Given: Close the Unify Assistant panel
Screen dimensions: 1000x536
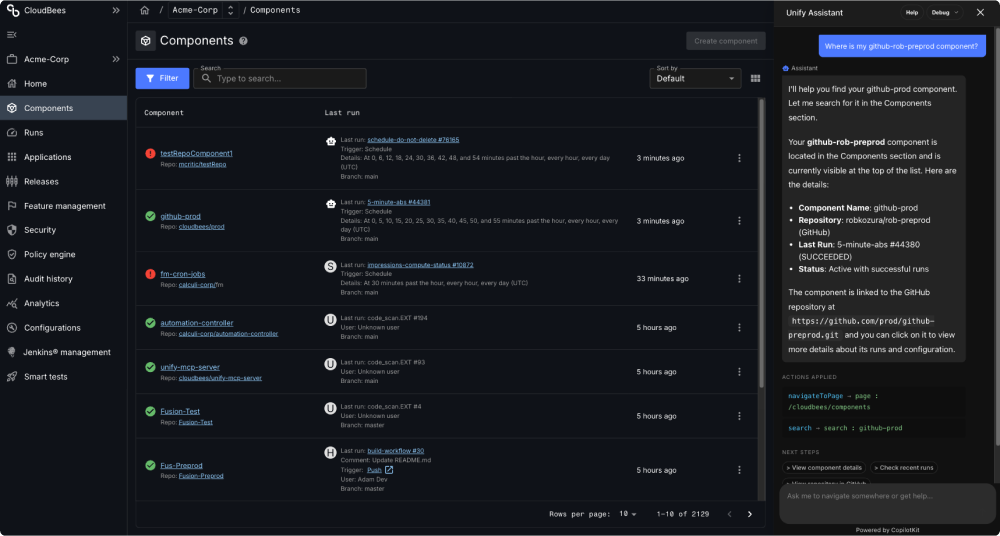Looking at the screenshot, I should point(980,12).
